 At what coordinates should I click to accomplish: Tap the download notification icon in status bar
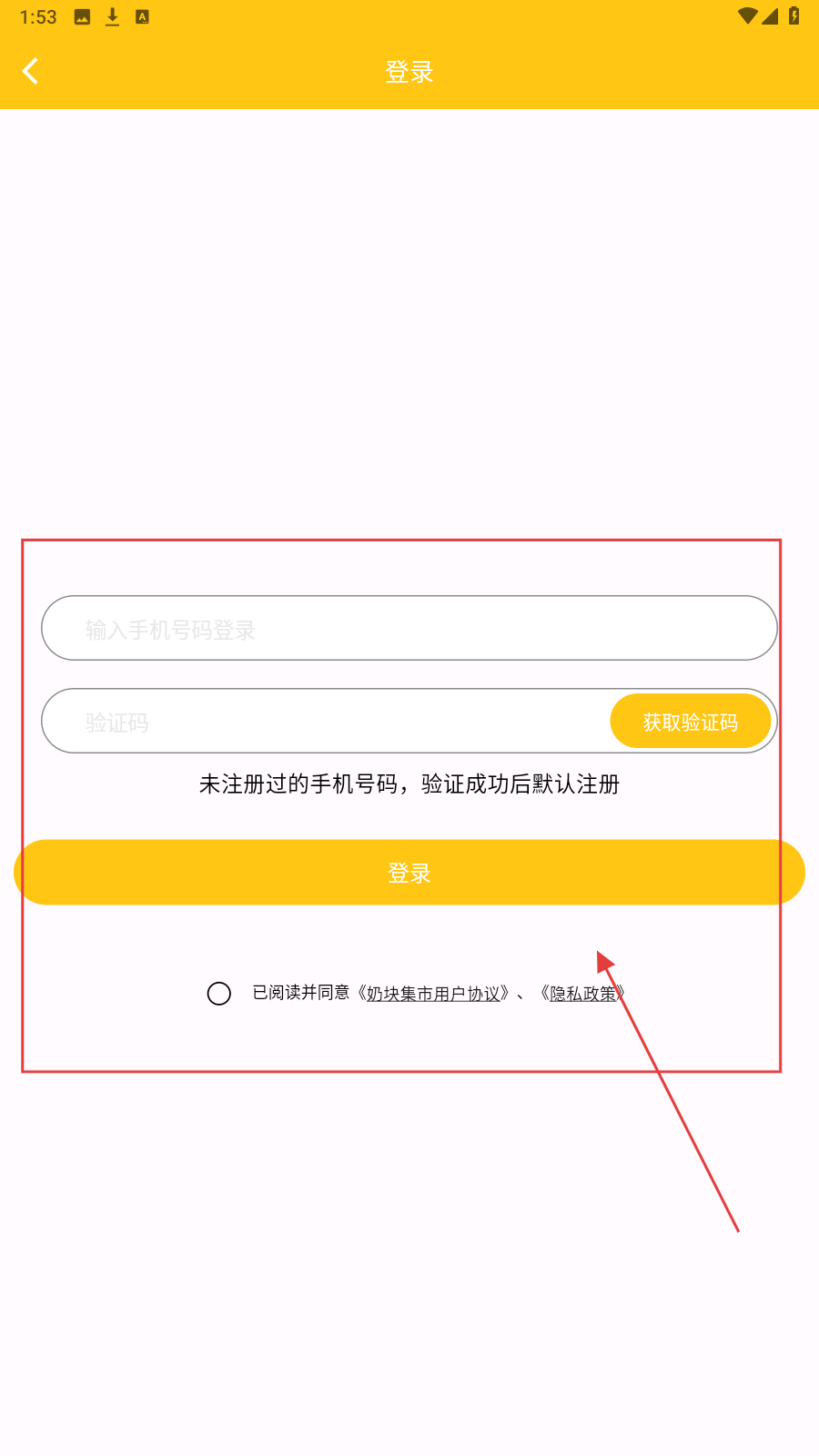(112, 17)
